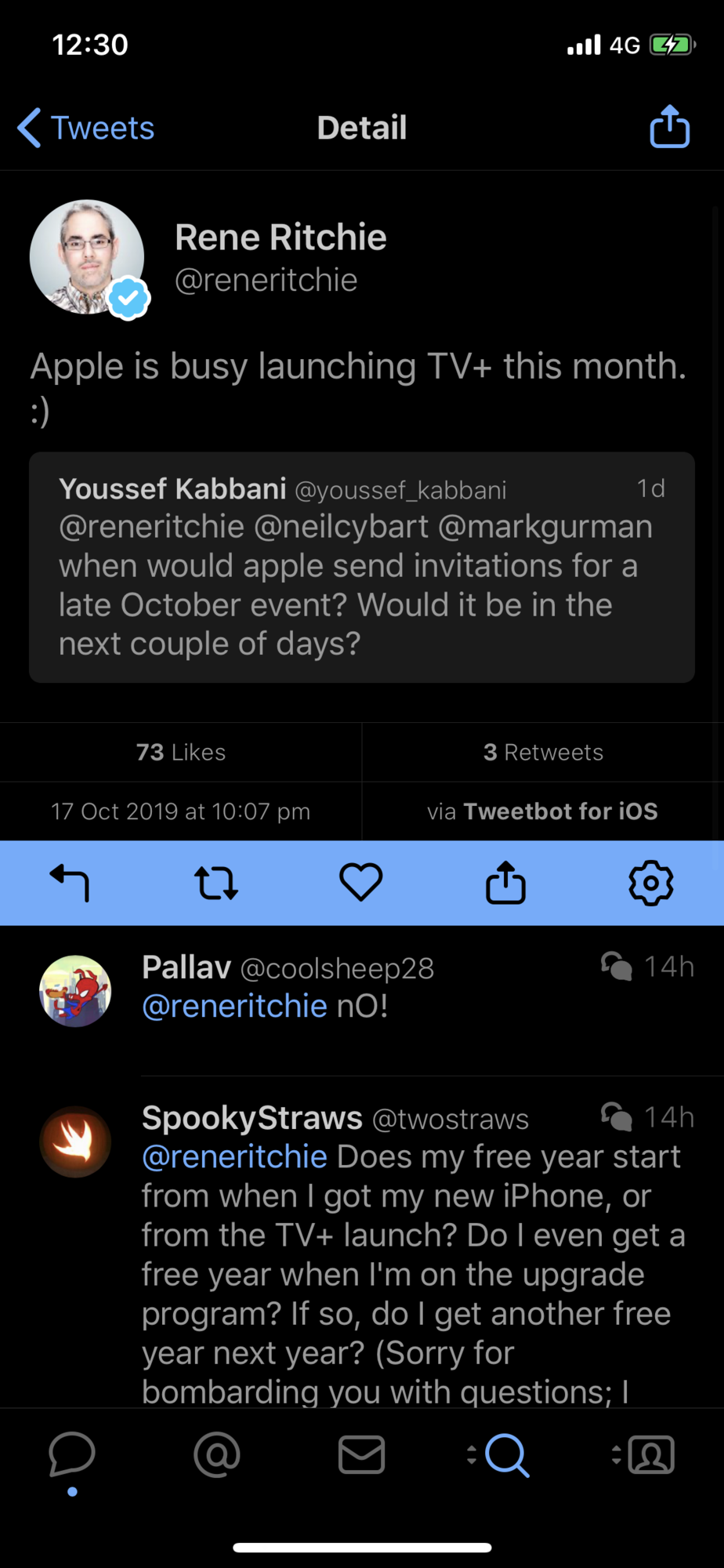Open @reneritchie mention in Pallav's reply
The width and height of the screenshot is (724, 1568).
coord(234,1005)
